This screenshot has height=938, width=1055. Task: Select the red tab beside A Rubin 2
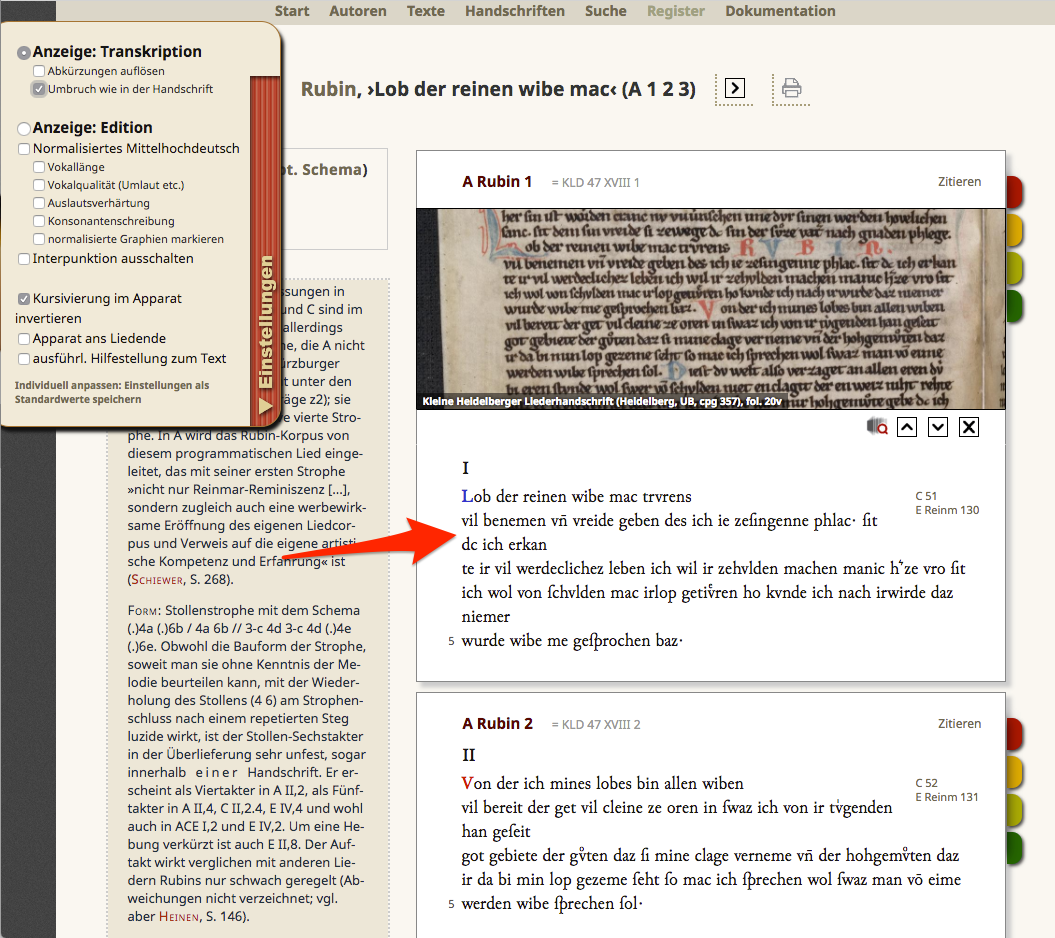pyautogui.click(x=1014, y=734)
